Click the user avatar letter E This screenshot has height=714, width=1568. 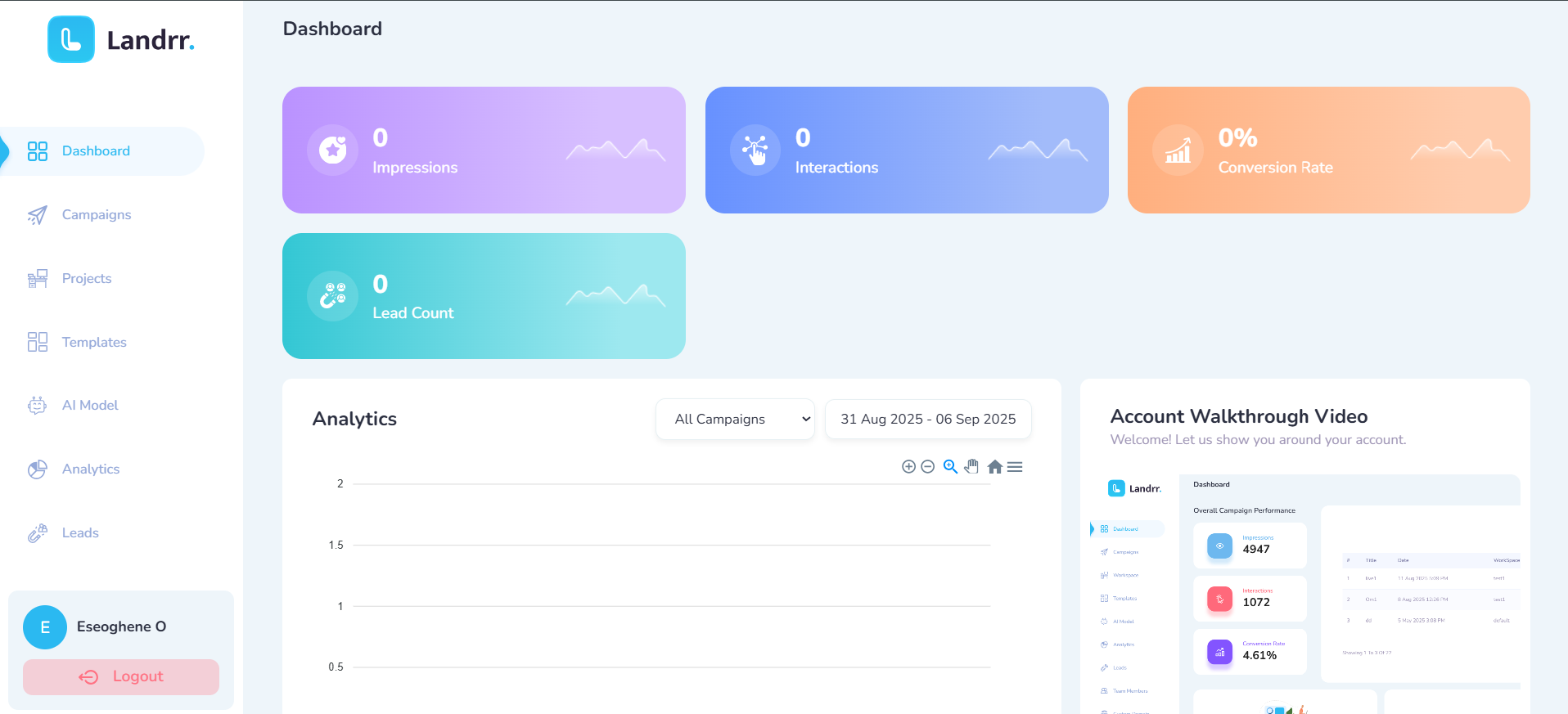[x=45, y=627]
